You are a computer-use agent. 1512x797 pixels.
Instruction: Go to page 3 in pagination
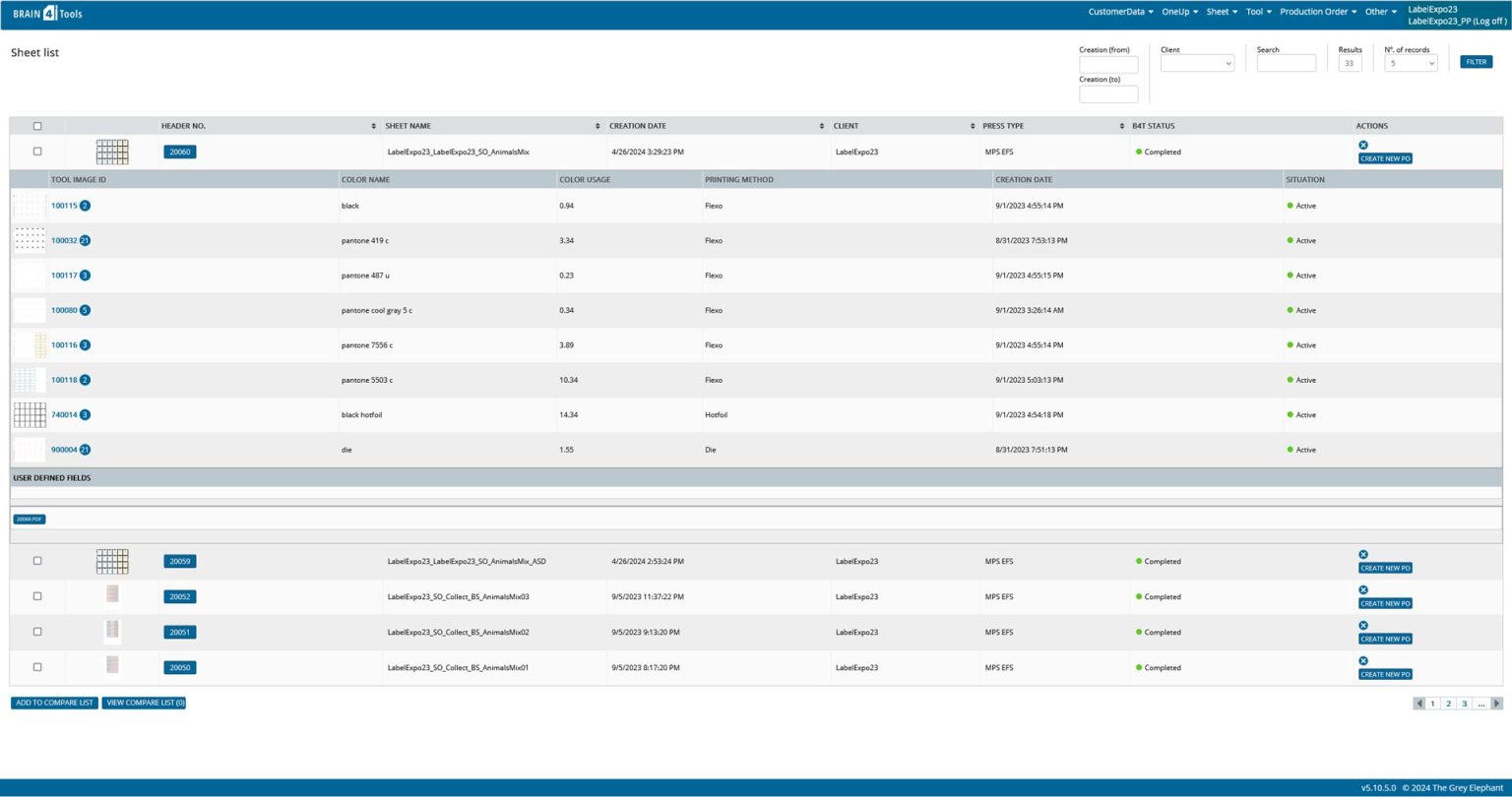pos(1465,704)
